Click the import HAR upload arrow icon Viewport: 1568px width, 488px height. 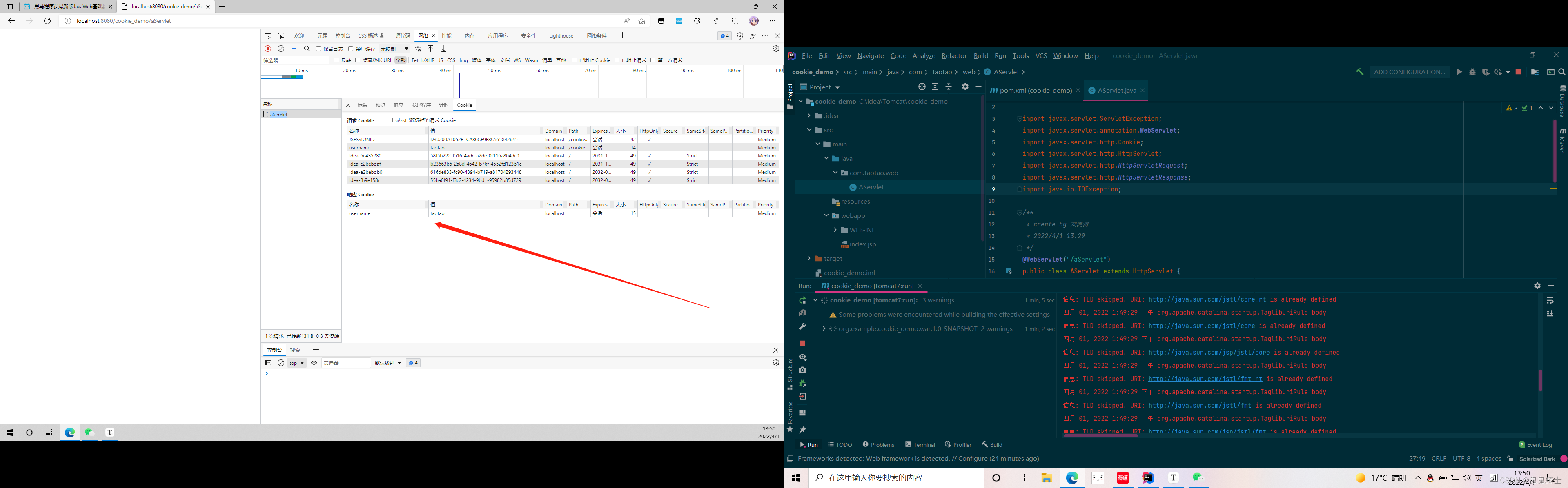pos(430,49)
